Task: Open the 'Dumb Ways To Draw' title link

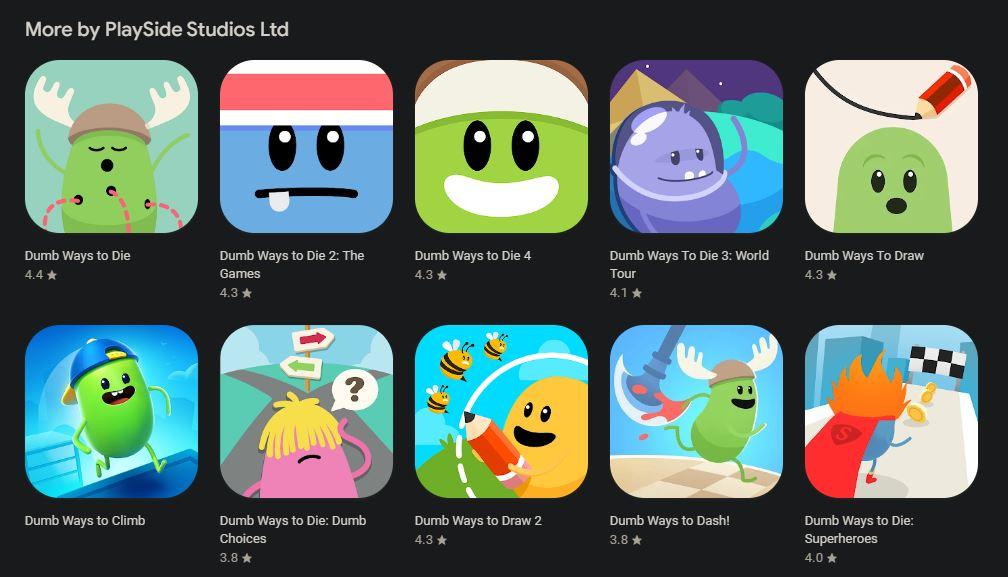Action: [x=864, y=256]
